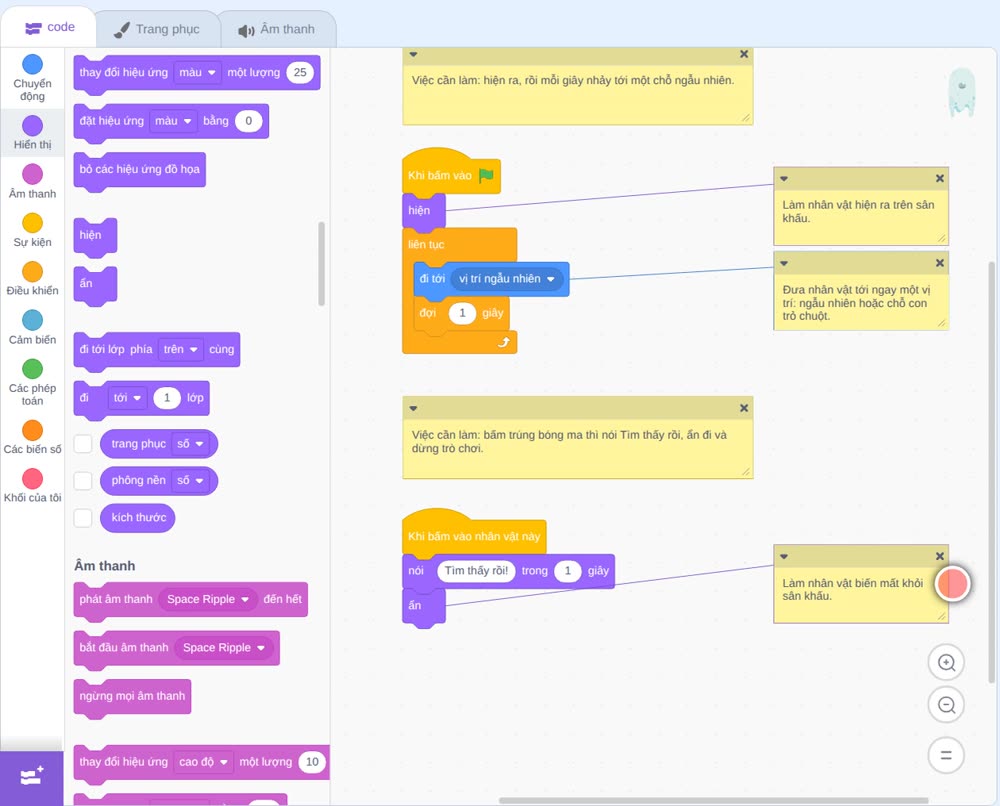Click the 'đợi' block seconds input
Image resolution: width=1000 pixels, height=806 pixels.
click(462, 313)
